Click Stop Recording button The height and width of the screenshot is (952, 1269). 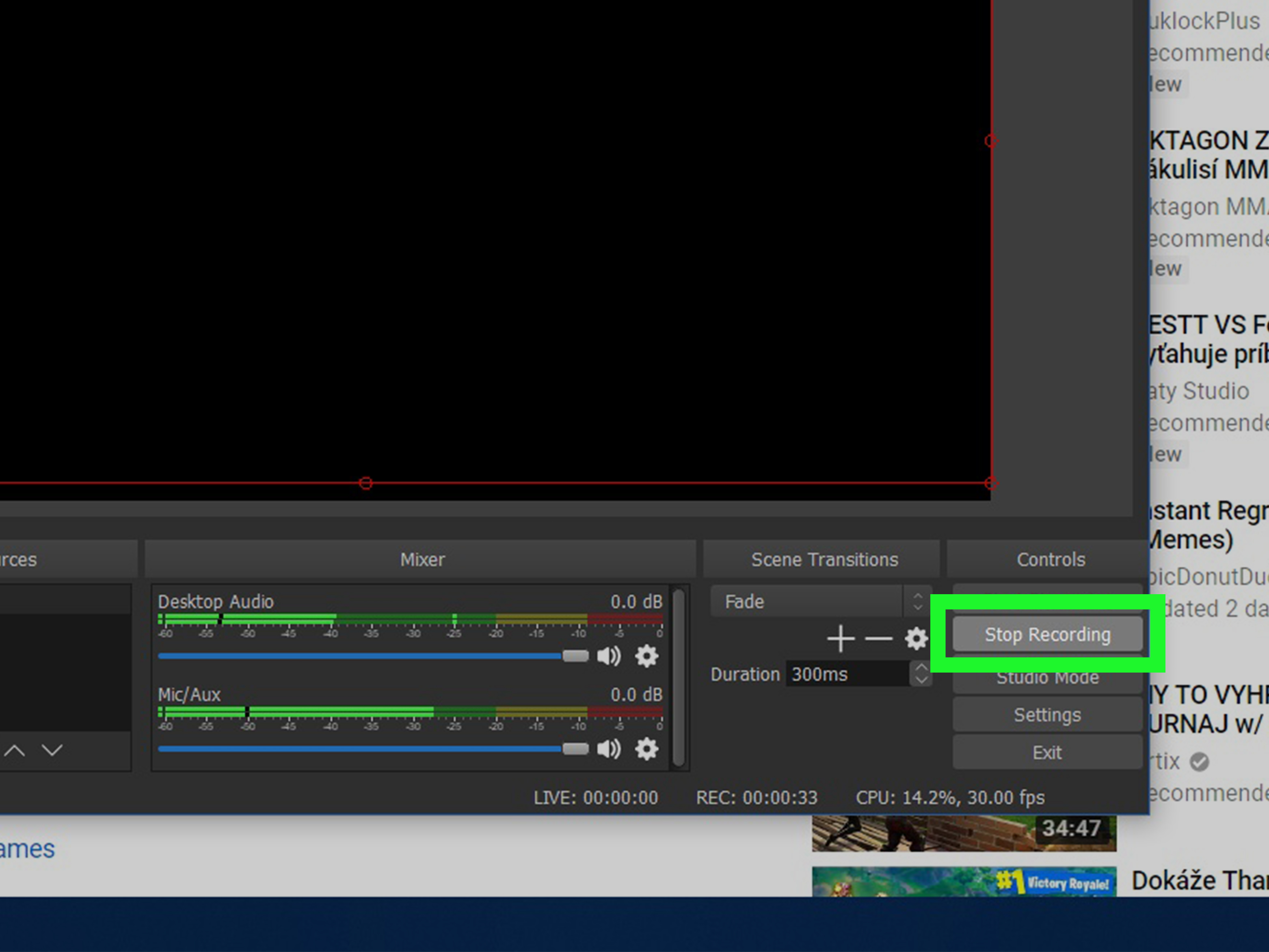click(x=1048, y=634)
